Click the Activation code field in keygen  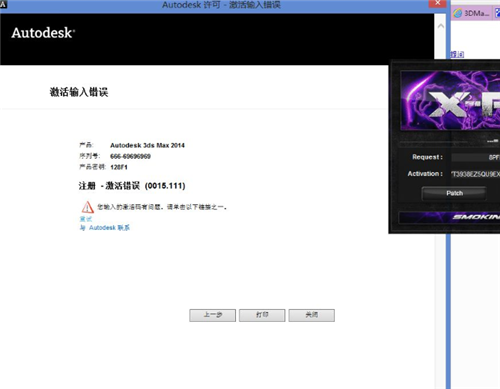pos(476,174)
